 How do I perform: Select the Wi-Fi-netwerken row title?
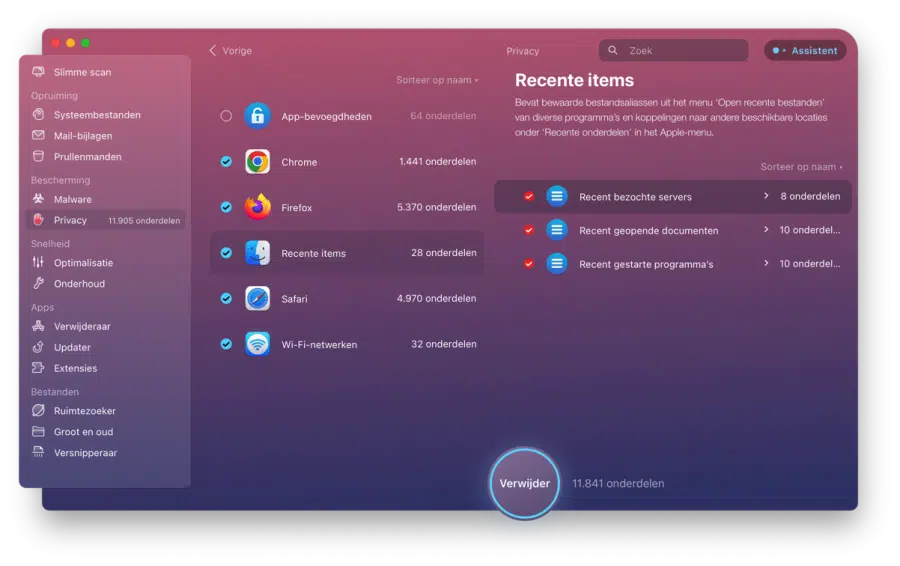pos(319,344)
